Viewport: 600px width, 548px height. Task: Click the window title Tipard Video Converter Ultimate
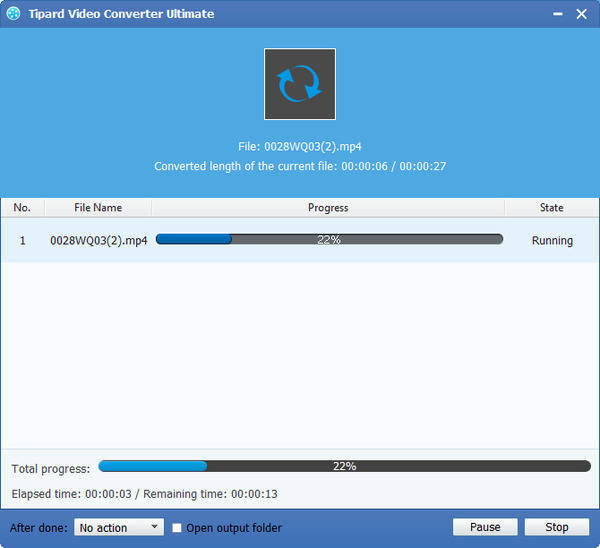[121, 14]
